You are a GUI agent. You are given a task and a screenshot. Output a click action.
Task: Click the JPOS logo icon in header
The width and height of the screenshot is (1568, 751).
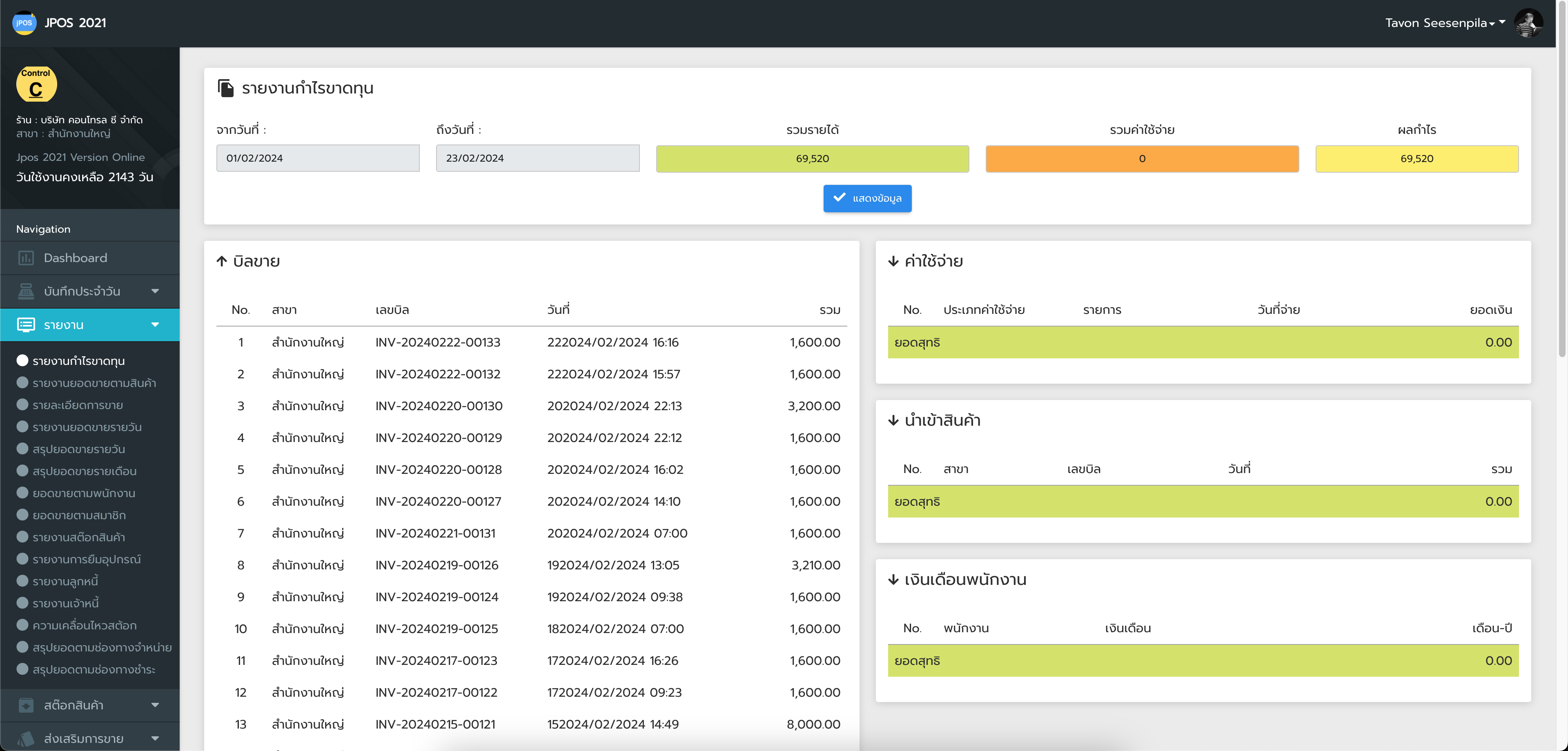coord(24,22)
